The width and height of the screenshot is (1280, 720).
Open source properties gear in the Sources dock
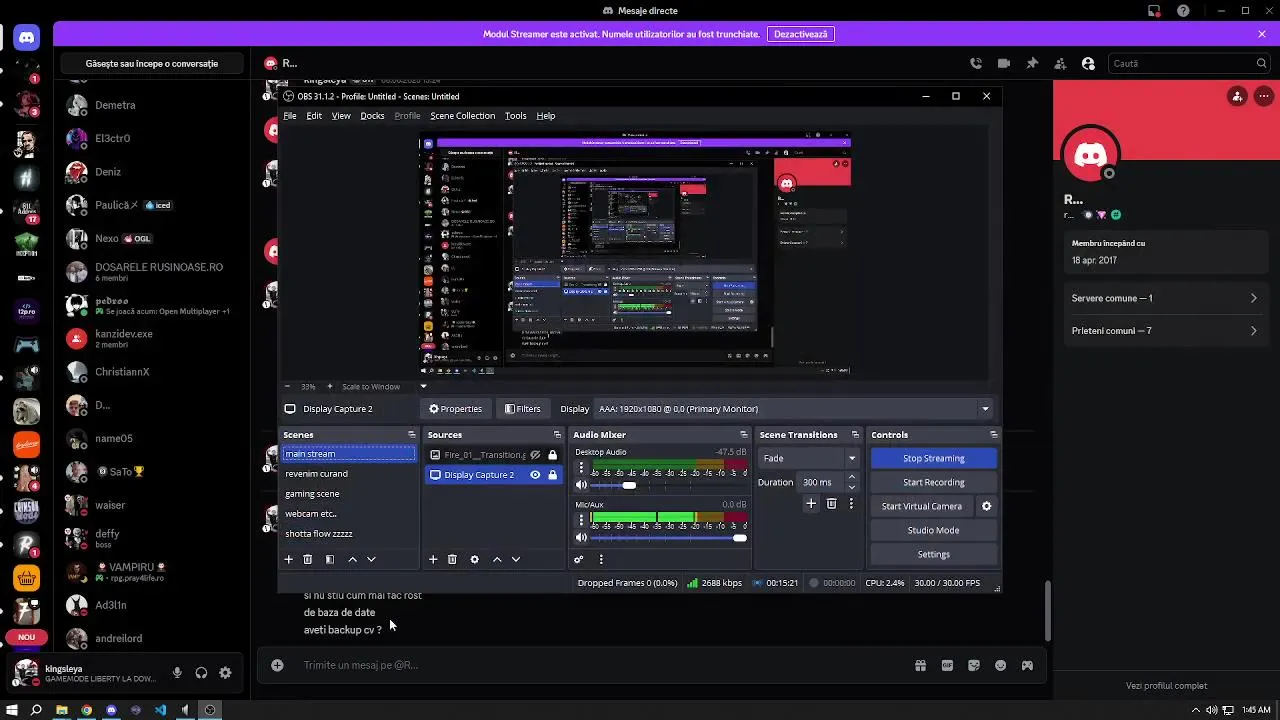[x=475, y=560]
